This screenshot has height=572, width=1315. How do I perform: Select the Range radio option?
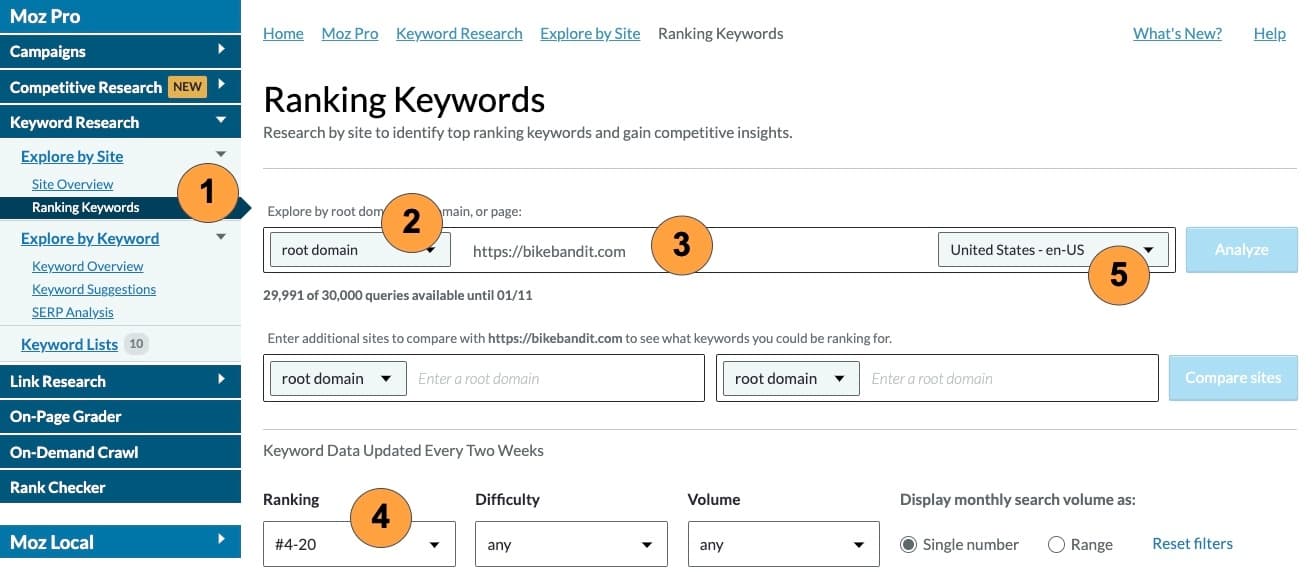[x=1056, y=545]
